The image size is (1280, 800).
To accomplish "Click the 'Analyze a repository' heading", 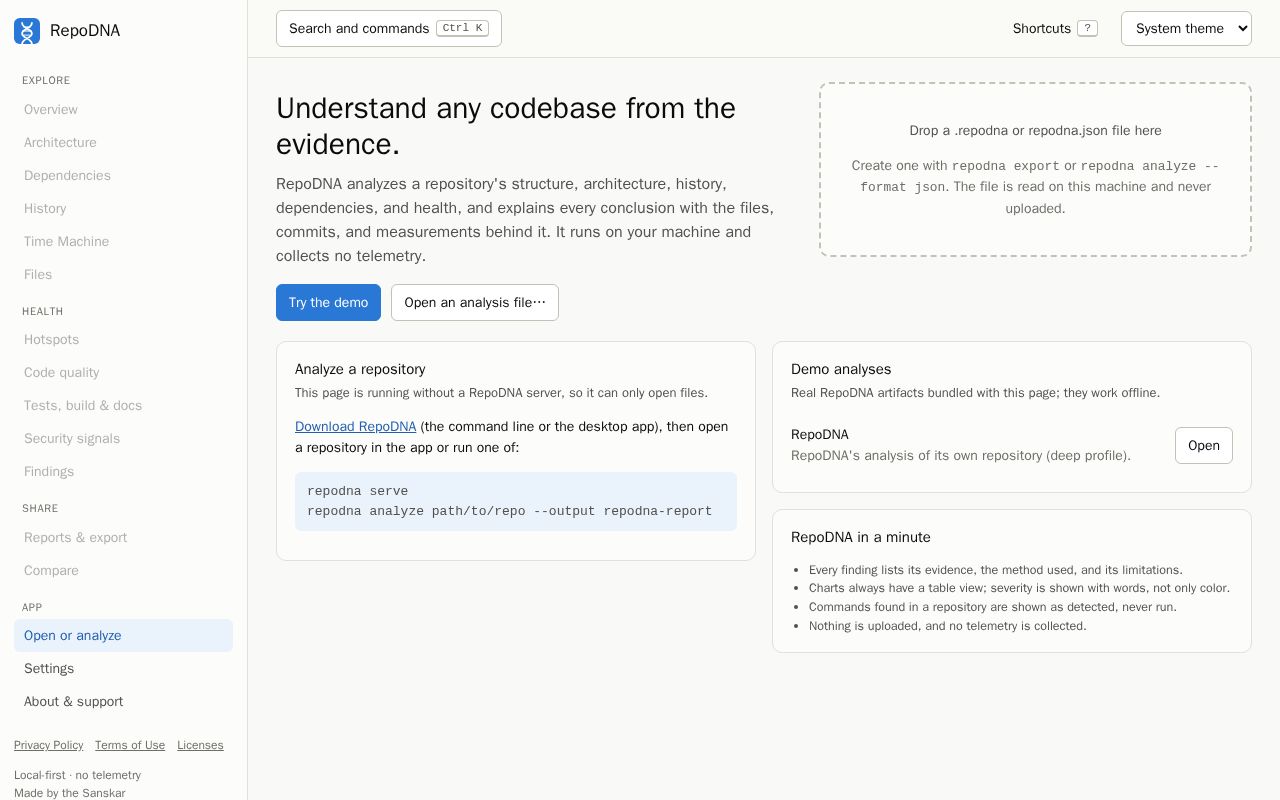I will (360, 369).
